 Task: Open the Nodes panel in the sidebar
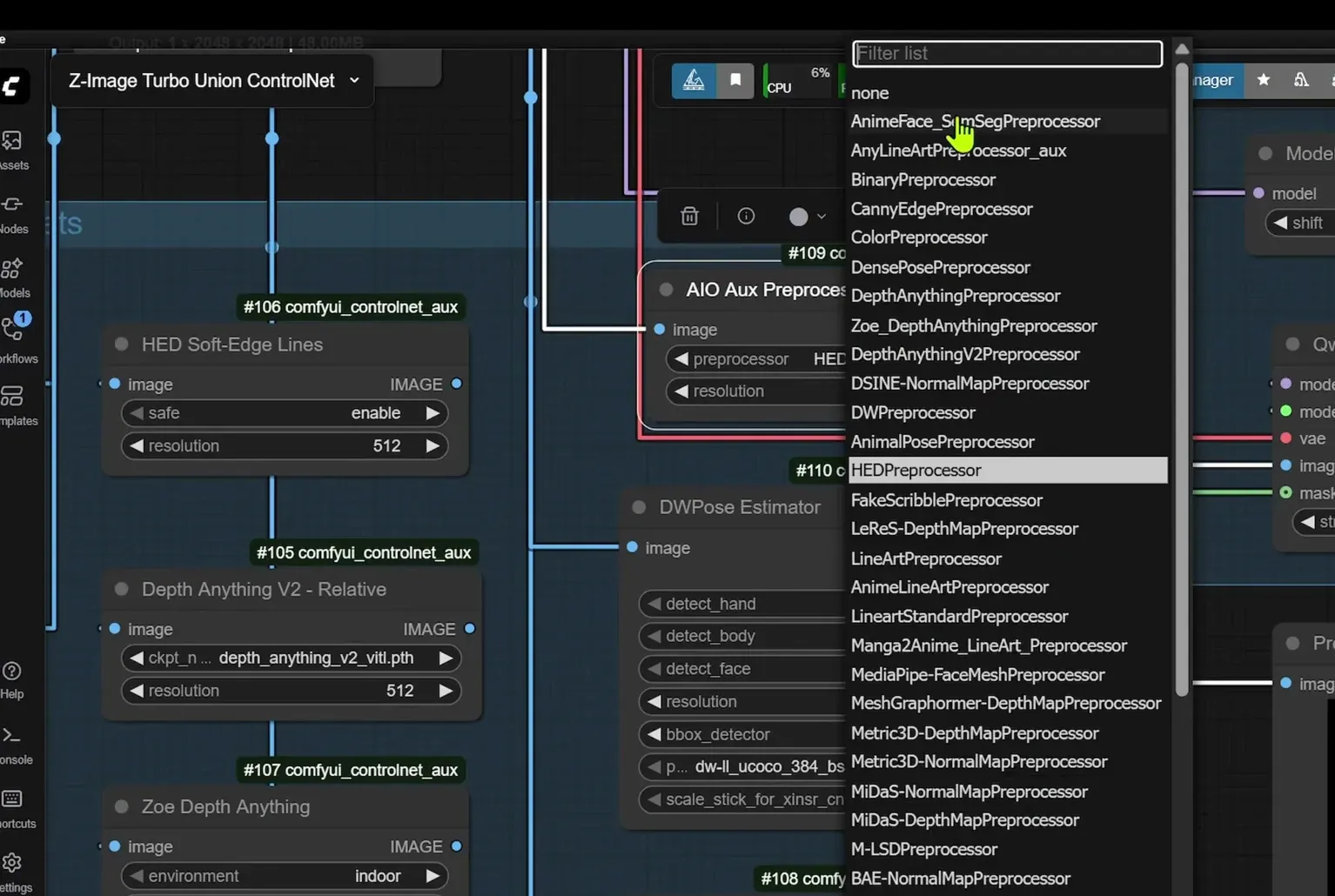click(11, 209)
